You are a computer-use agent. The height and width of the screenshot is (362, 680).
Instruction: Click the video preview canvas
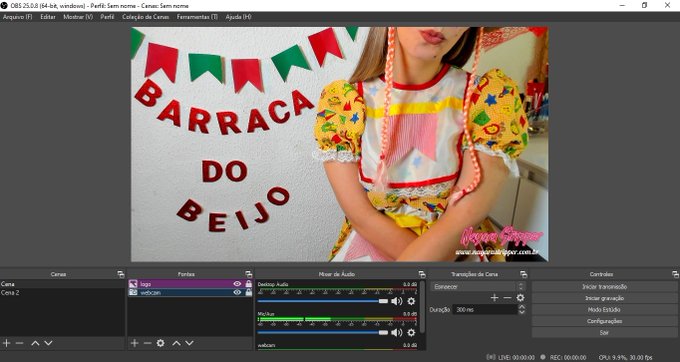(x=340, y=144)
